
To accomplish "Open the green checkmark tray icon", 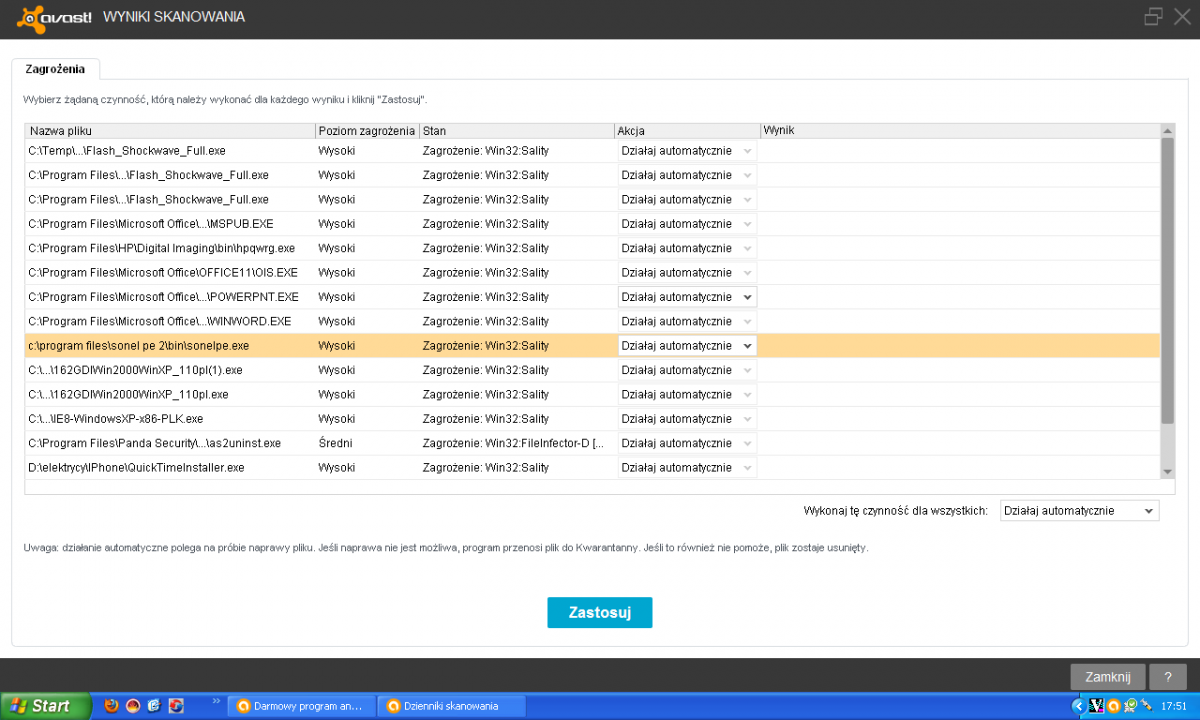I will [1128, 706].
